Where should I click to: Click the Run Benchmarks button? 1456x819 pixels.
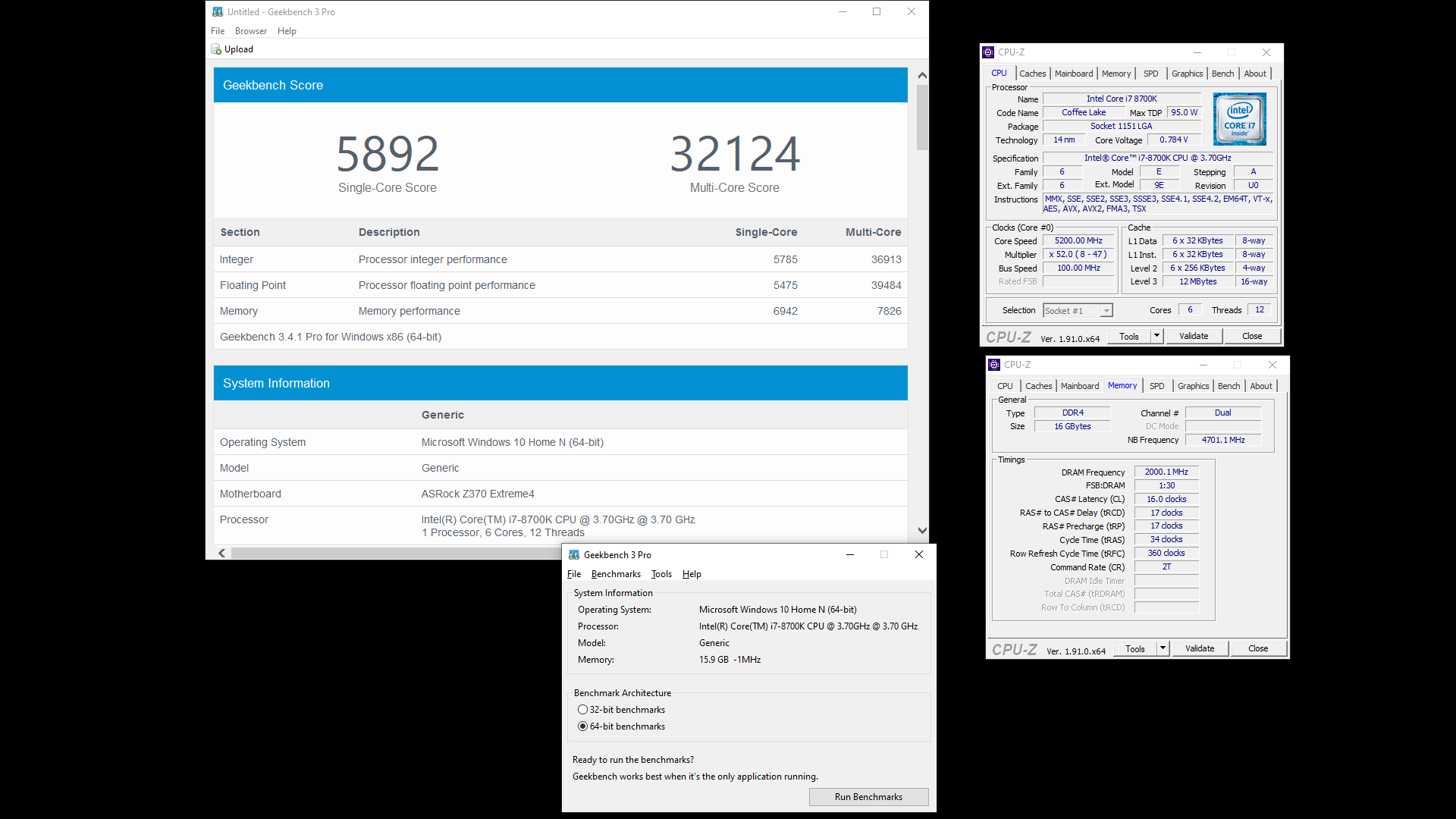868,797
